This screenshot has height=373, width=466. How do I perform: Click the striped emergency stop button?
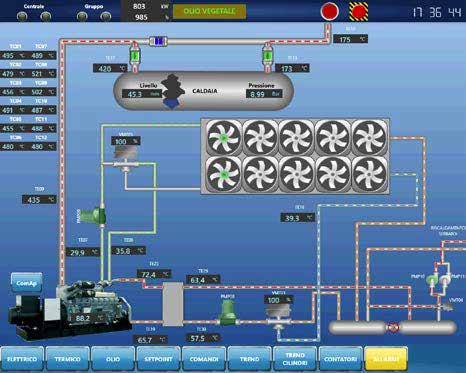(x=359, y=11)
